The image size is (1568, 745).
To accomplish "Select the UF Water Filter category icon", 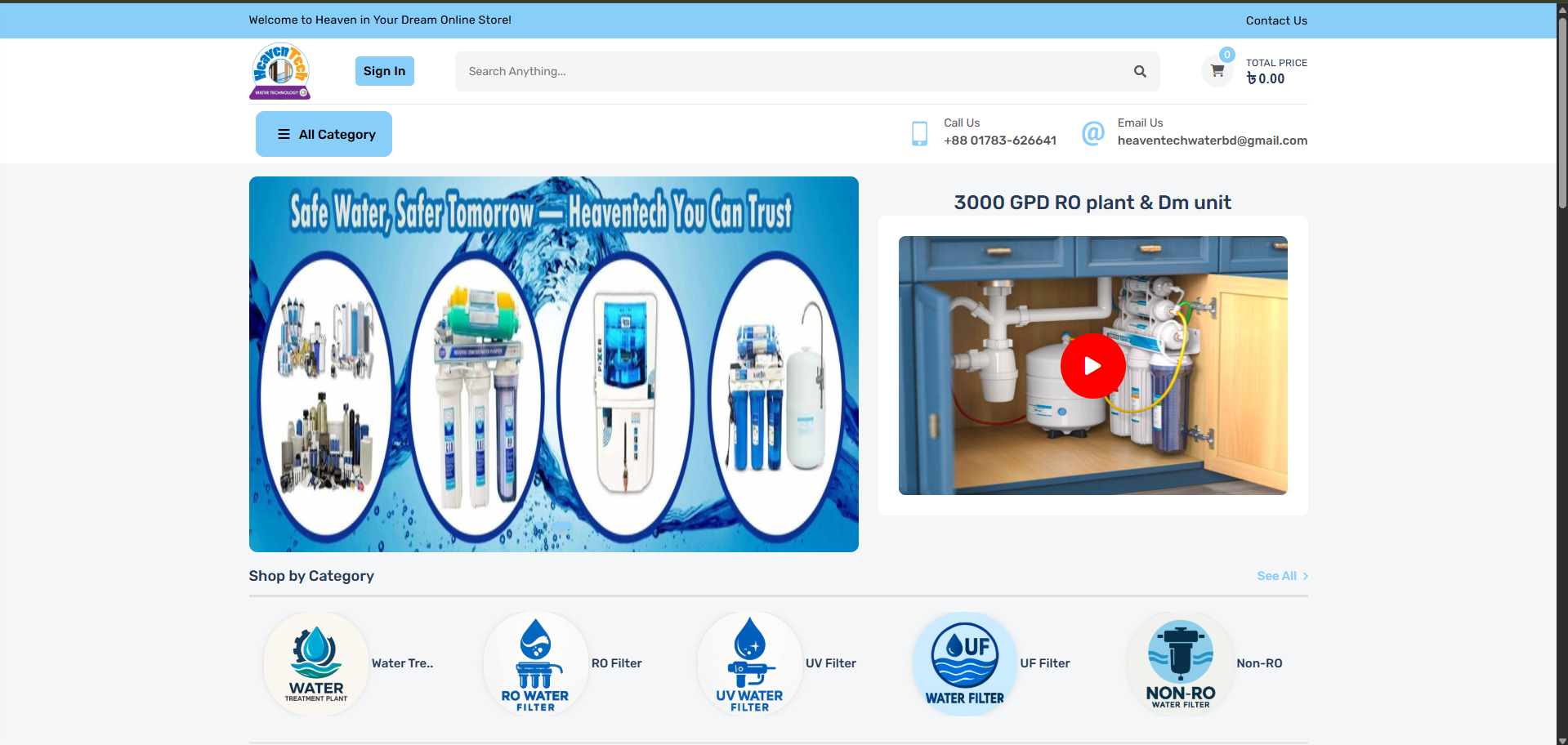I will point(964,663).
